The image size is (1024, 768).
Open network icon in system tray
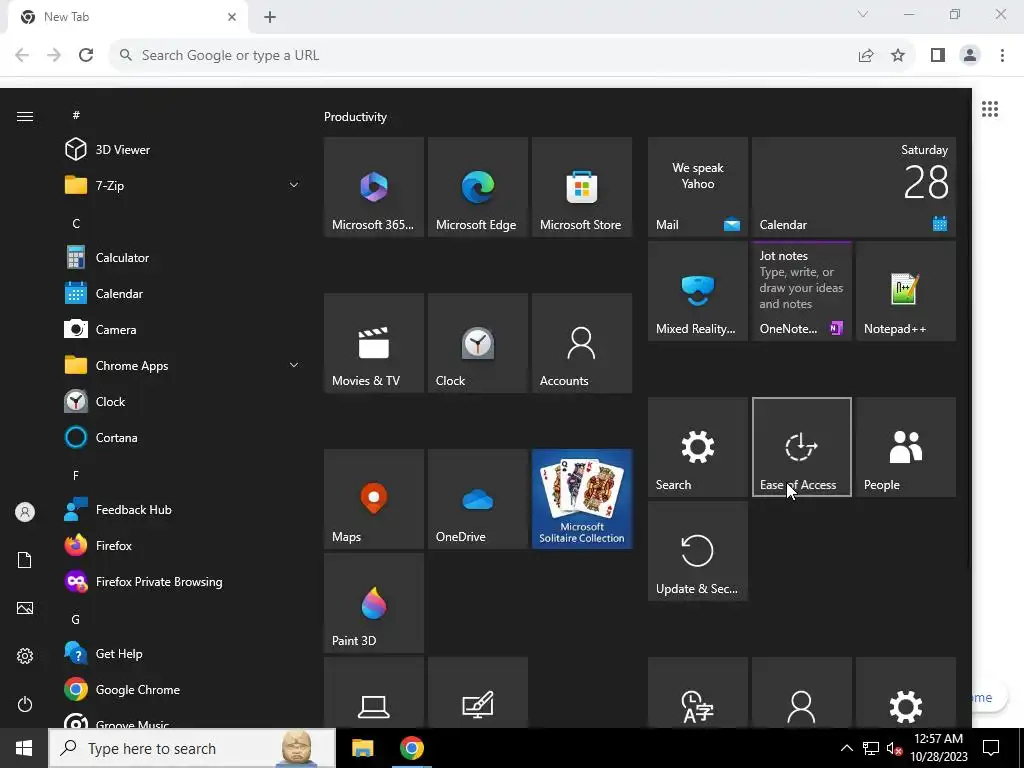pos(871,748)
